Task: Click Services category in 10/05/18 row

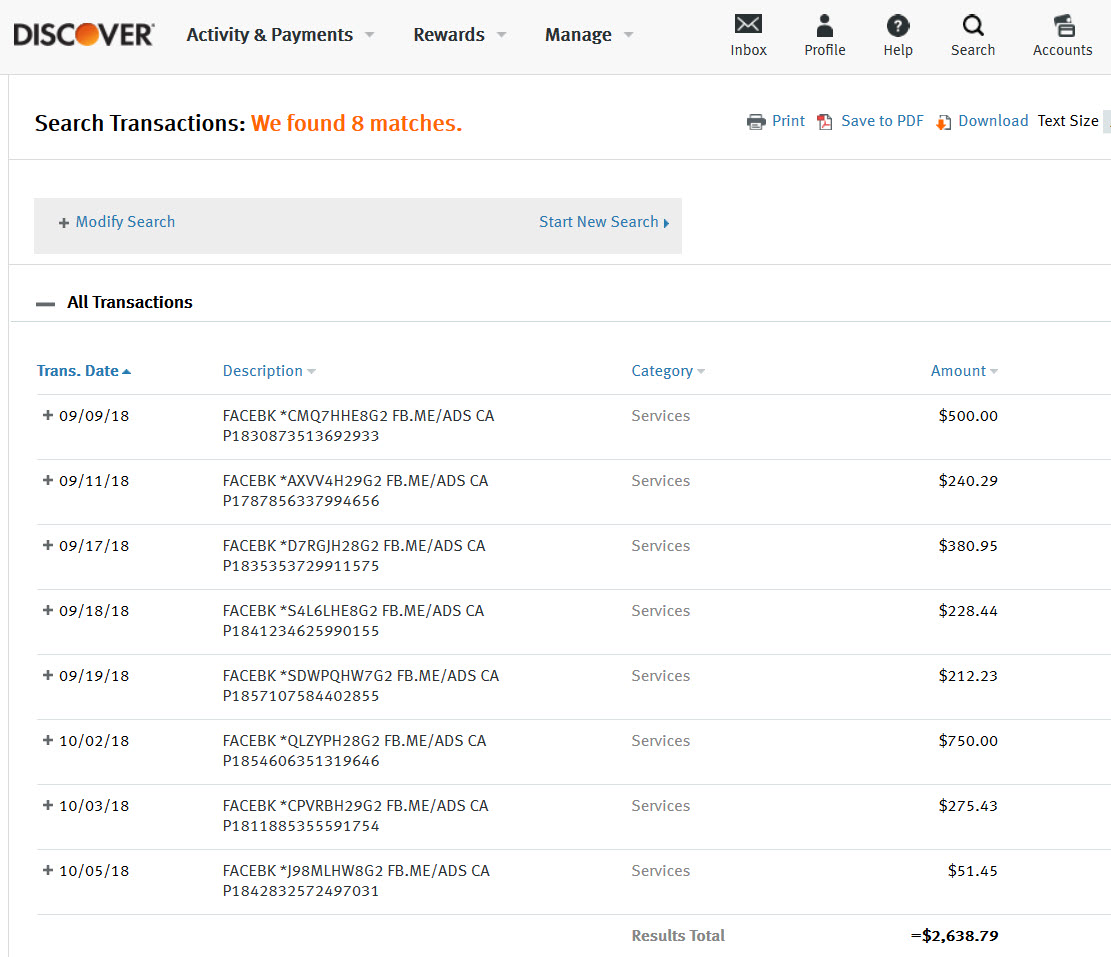Action: [660, 871]
